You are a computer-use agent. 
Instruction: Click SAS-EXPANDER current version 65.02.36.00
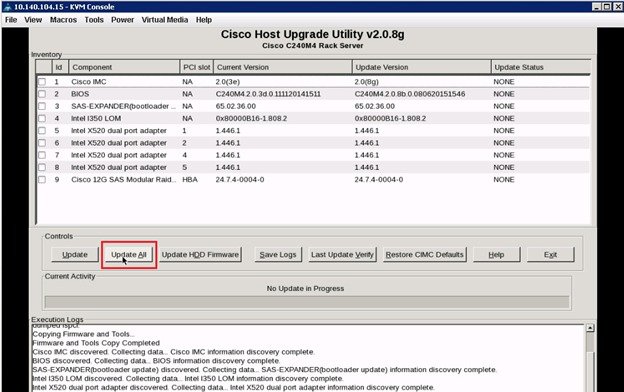click(x=236, y=106)
